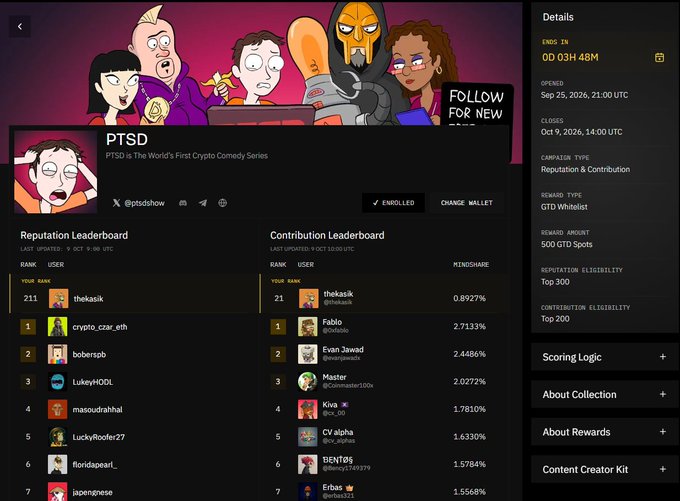Image resolution: width=680 pixels, height=501 pixels.
Task: Select Fablo name in Contribution Leaderboard
Action: [332, 322]
